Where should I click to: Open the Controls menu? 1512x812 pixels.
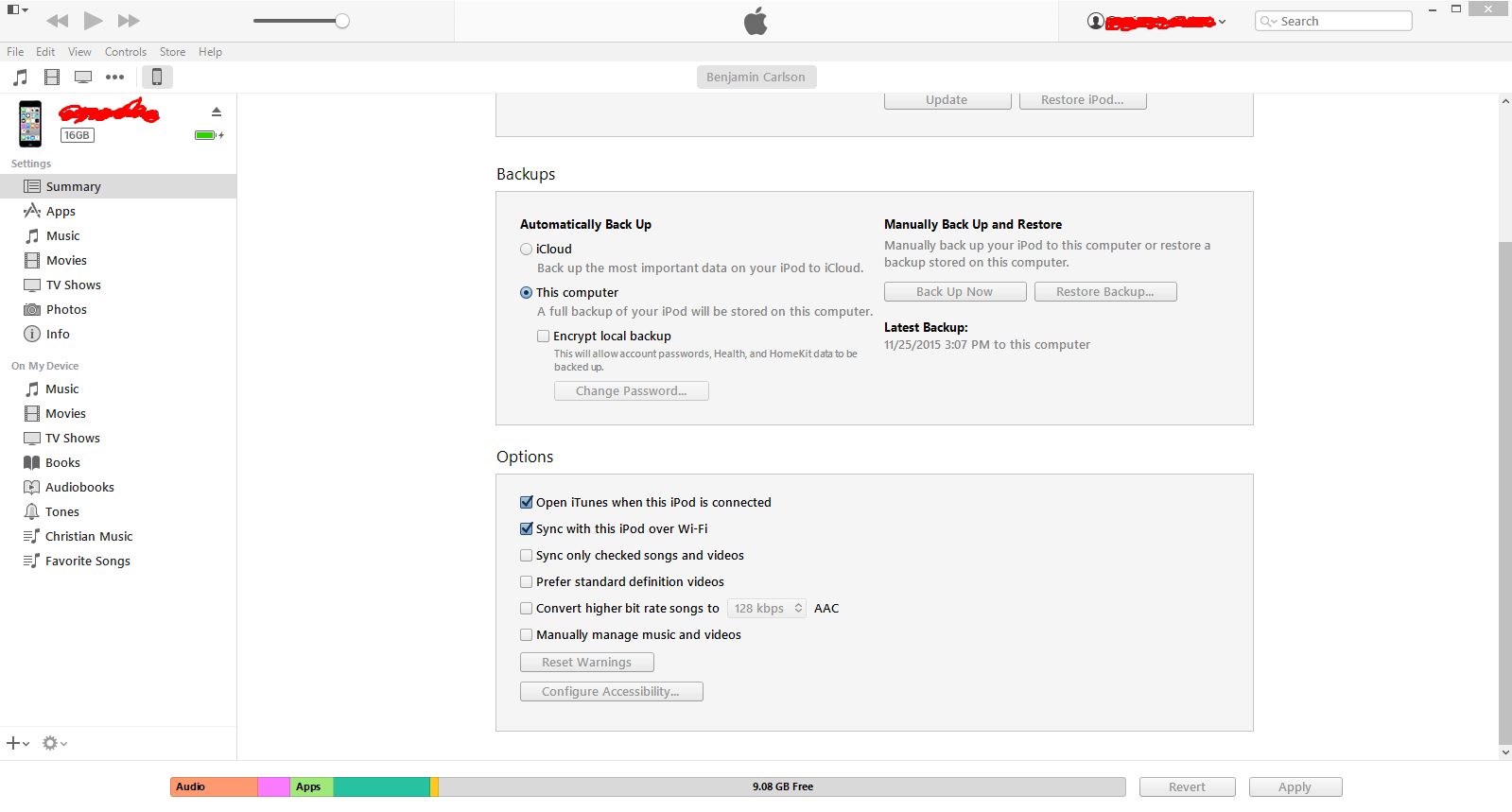coord(126,52)
